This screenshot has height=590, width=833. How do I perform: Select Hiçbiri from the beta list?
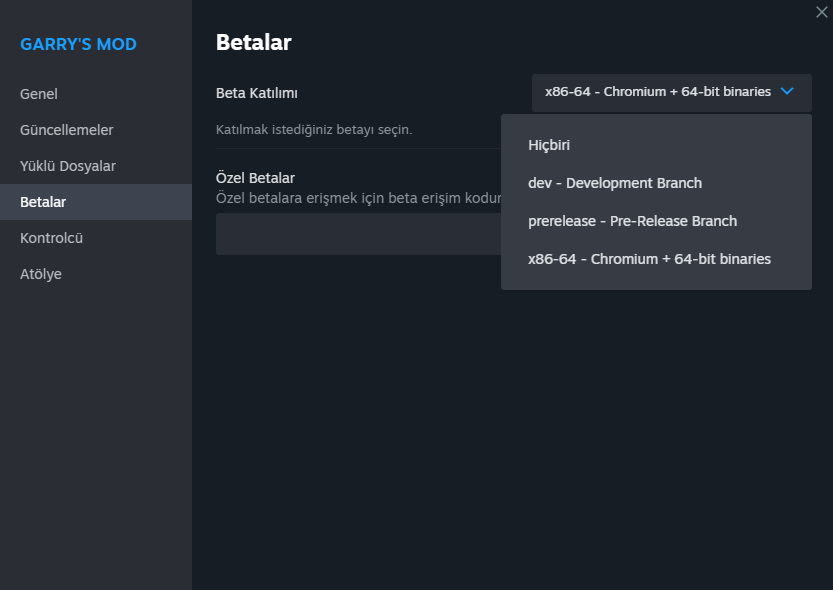tap(549, 145)
